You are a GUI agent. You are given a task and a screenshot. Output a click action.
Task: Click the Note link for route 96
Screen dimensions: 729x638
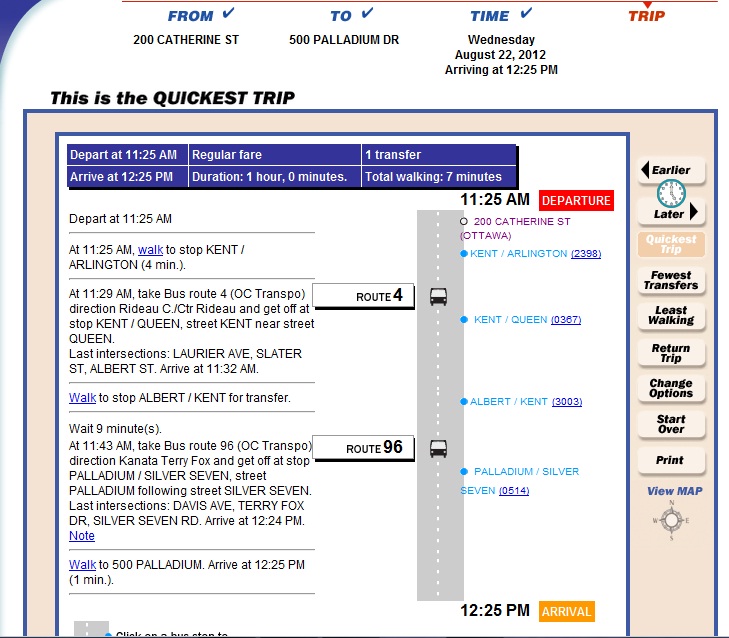(x=82, y=536)
